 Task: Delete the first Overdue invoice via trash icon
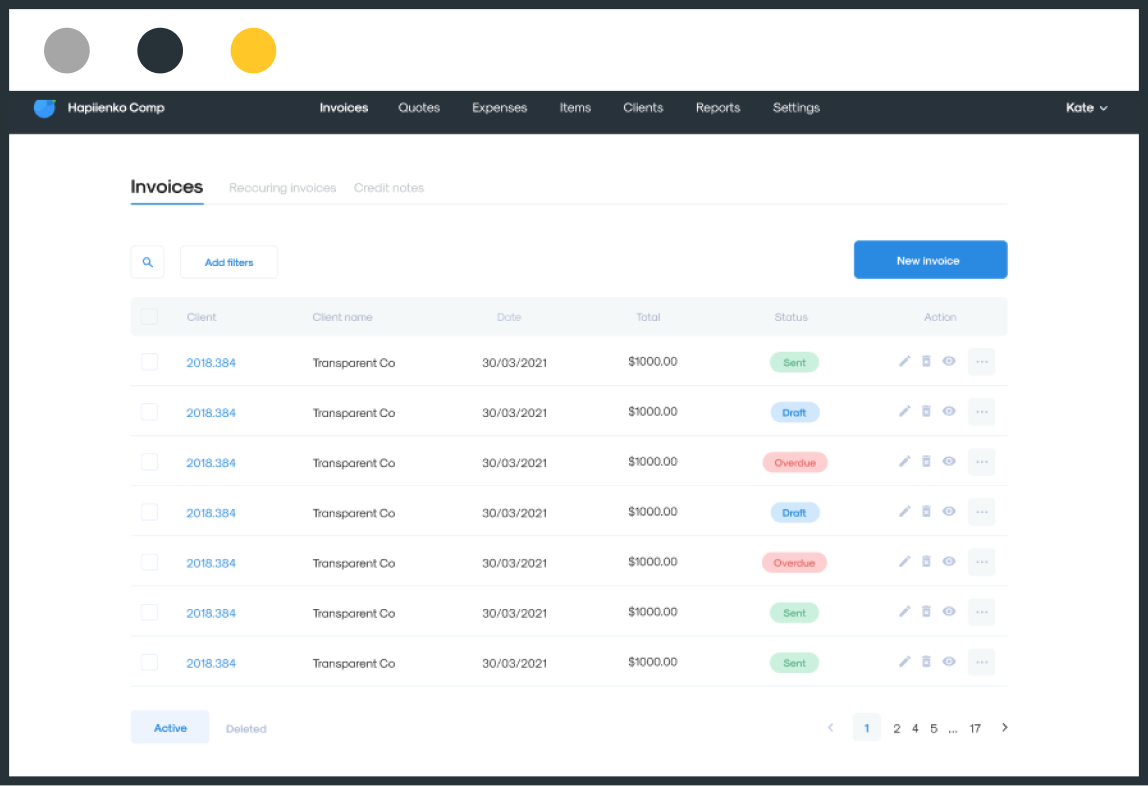point(926,462)
